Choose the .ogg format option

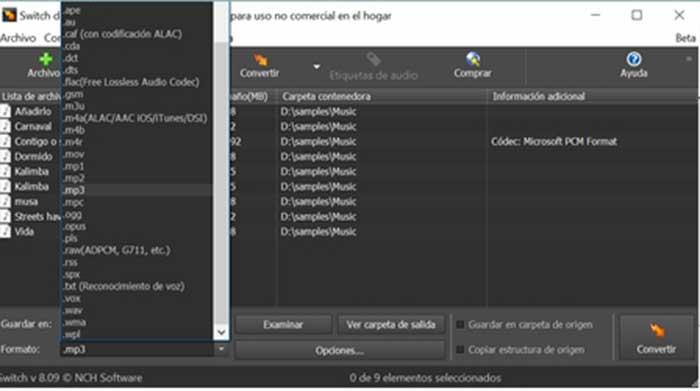pos(137,215)
